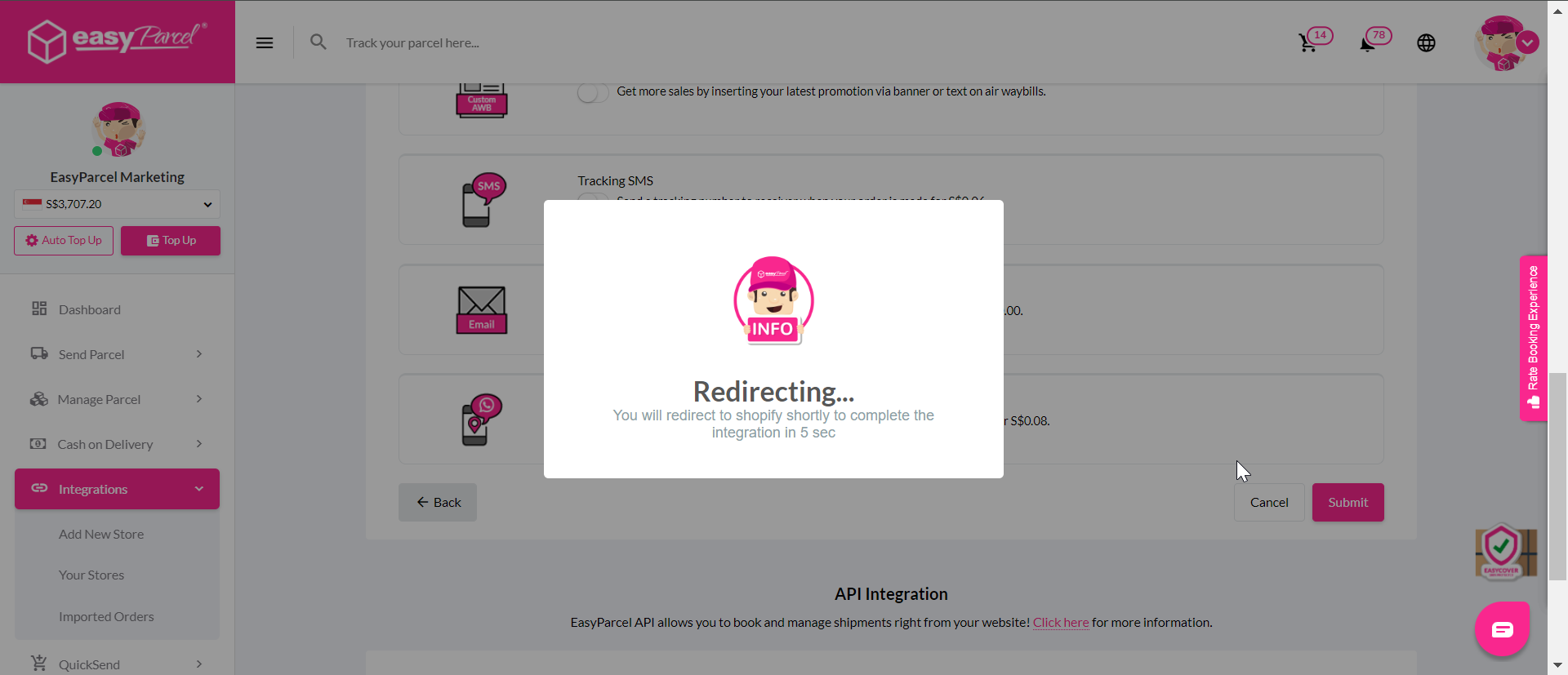Click the Email notification icon

click(x=481, y=310)
